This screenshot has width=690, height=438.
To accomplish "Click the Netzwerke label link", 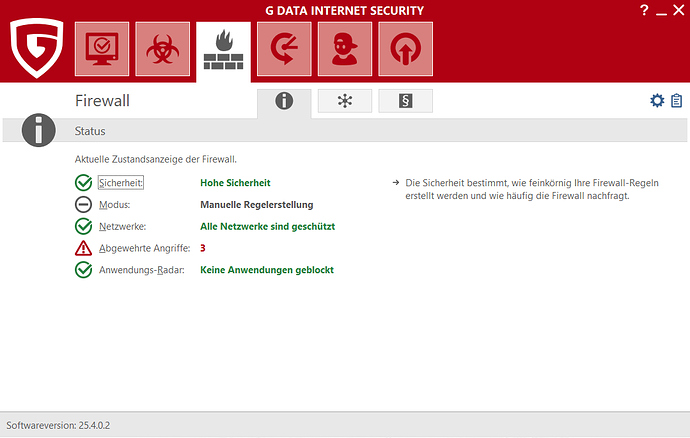I will tap(122, 226).
